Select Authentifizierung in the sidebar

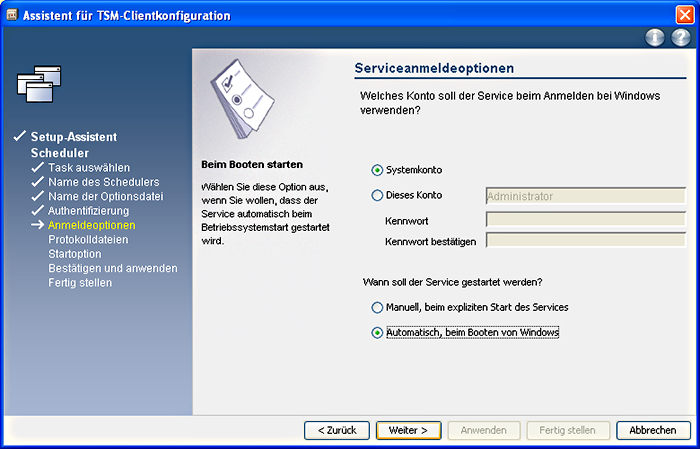tap(89, 211)
